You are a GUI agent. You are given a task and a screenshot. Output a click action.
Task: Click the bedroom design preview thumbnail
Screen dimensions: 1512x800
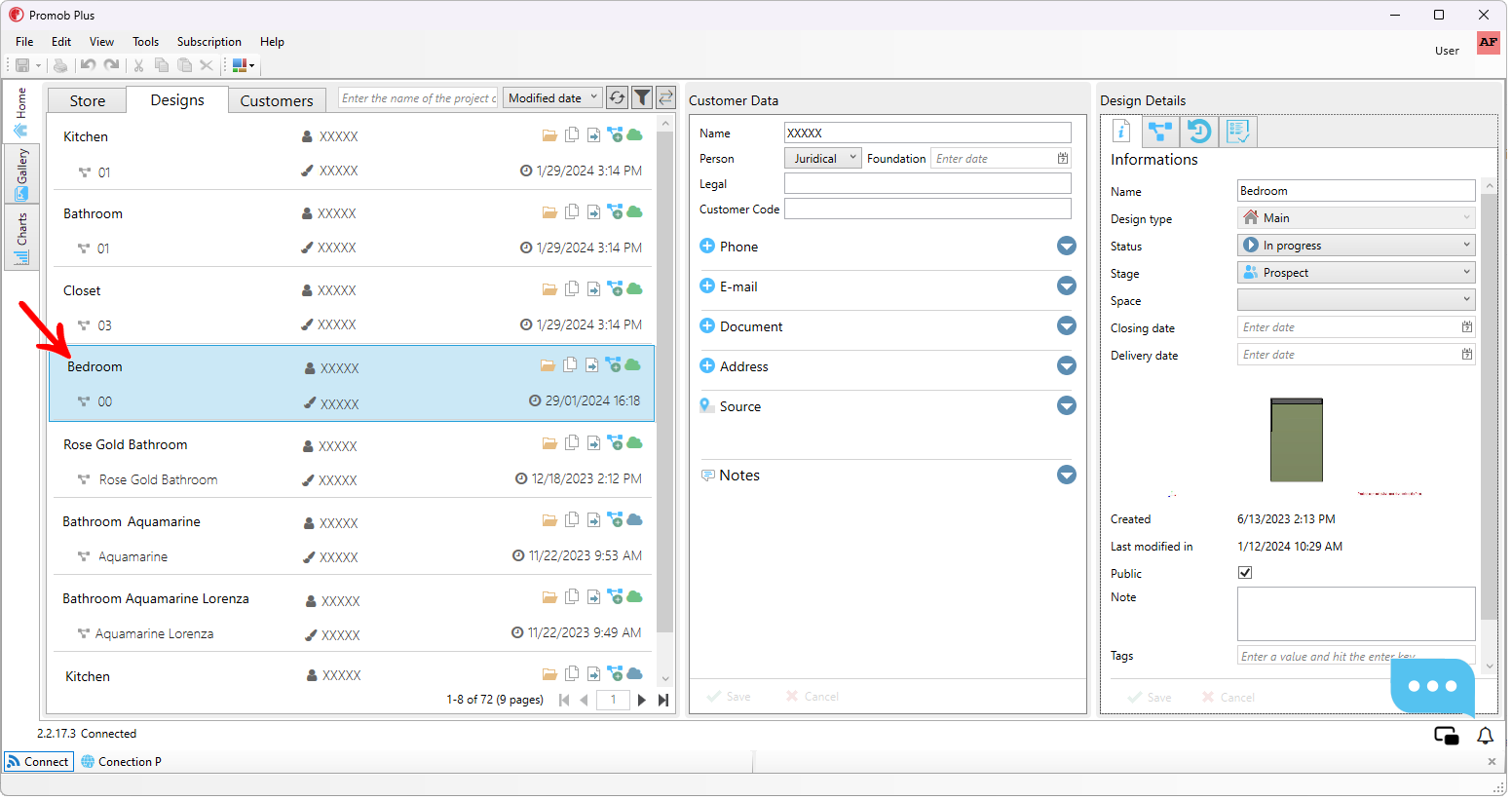point(1297,439)
